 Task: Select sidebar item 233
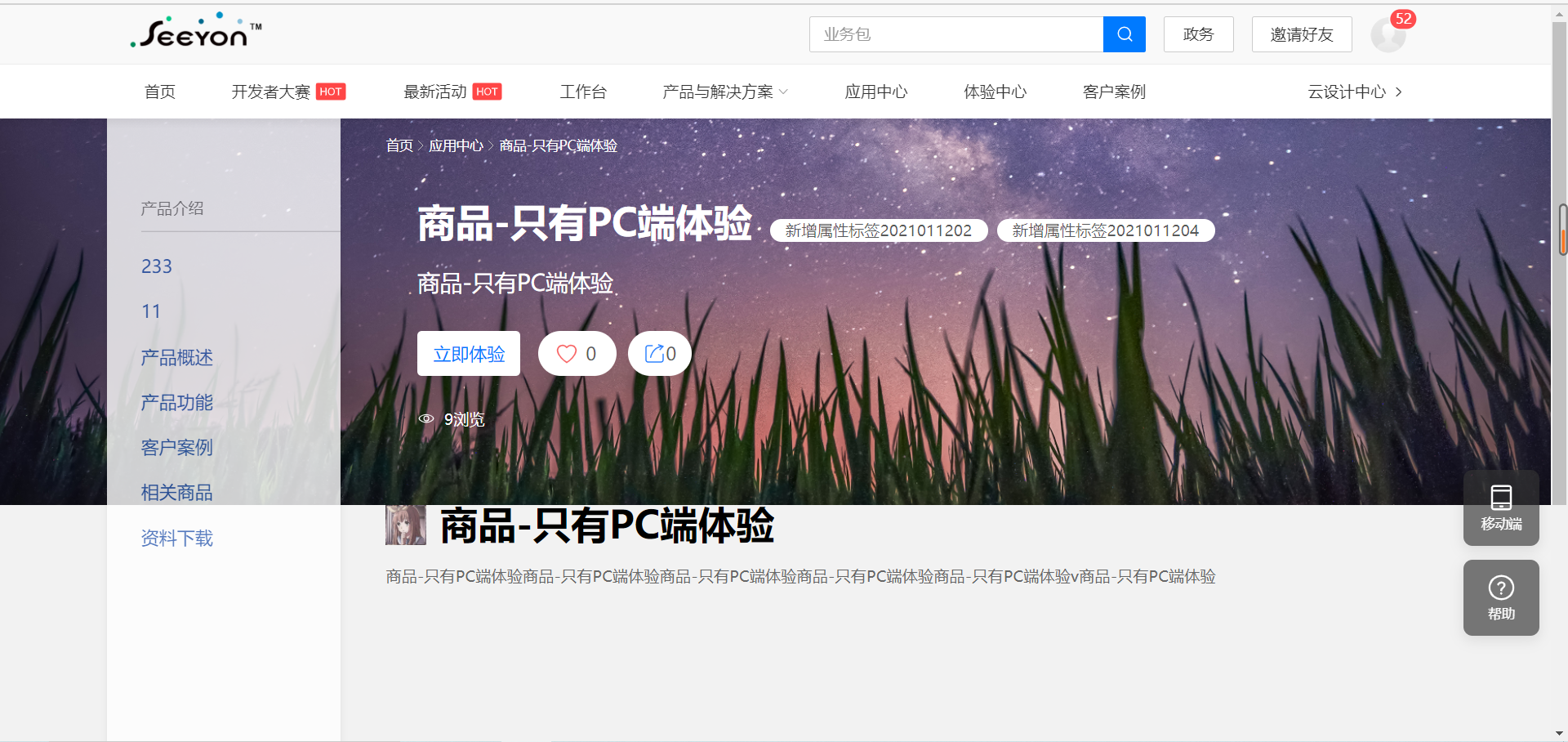(x=157, y=266)
